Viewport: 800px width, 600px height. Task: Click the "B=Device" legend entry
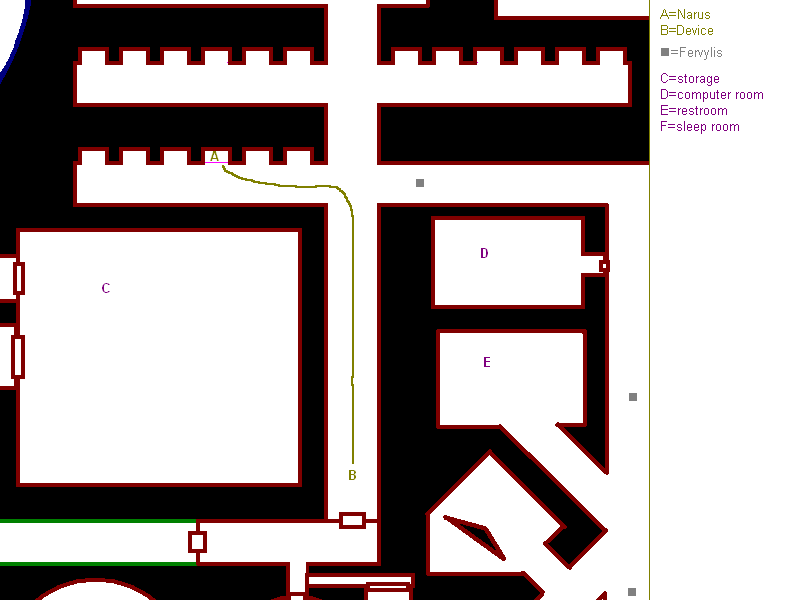(687, 31)
